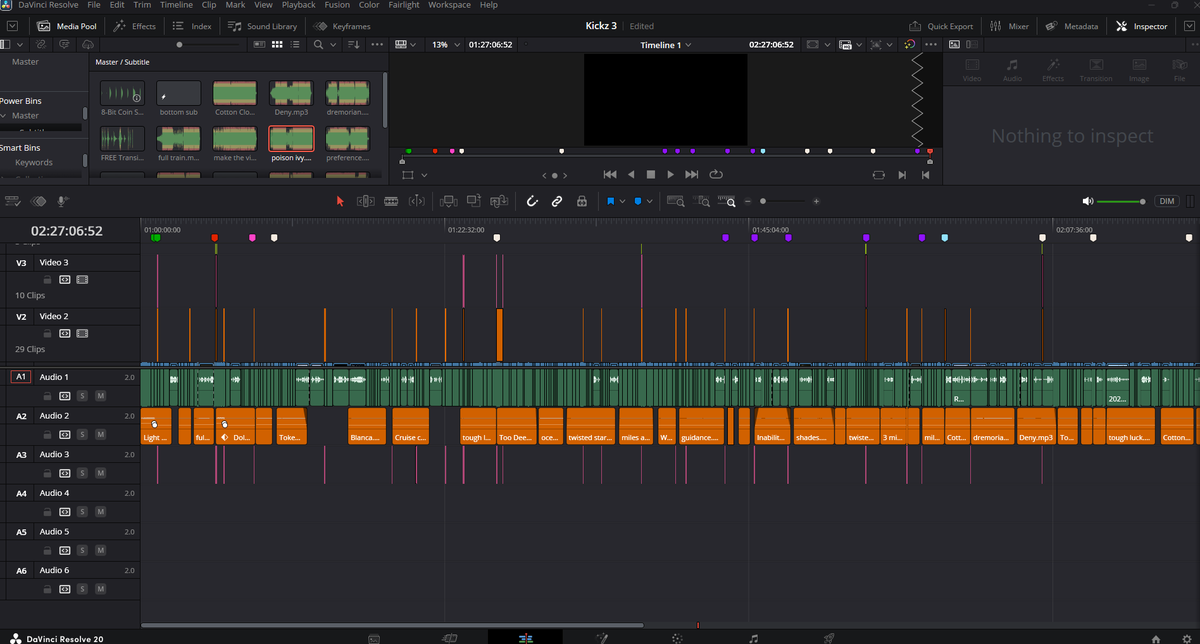The height and width of the screenshot is (644, 1200).
Task: Collapse the Power Bins Master tree item
Action: [x=4, y=115]
